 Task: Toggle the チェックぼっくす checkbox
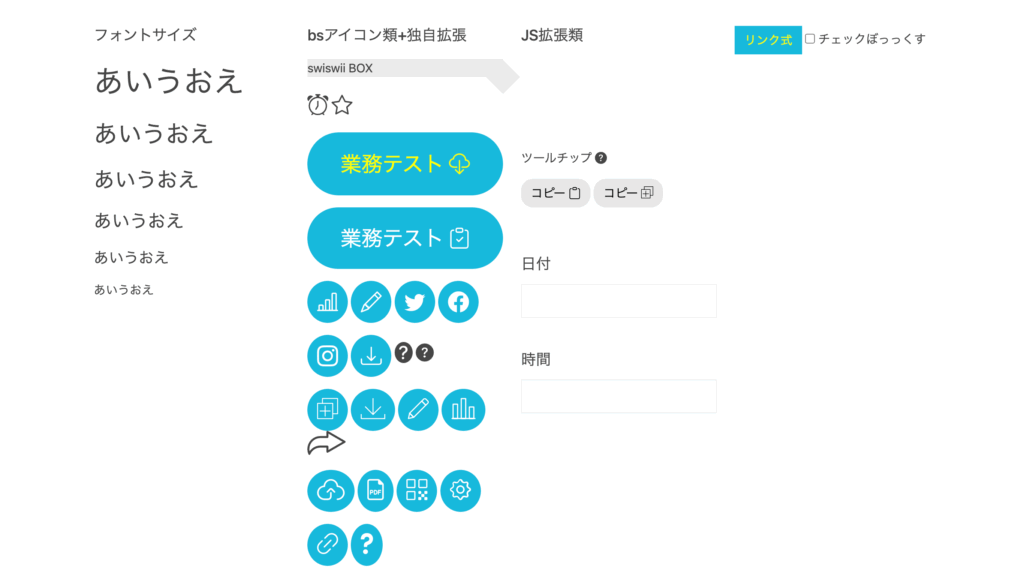pos(810,40)
